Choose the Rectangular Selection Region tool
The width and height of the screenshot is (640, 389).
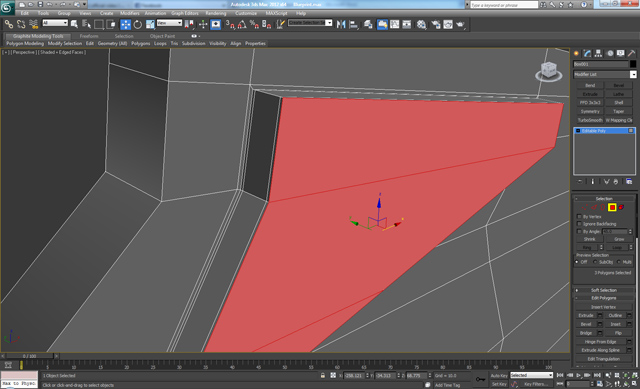tap(99, 24)
